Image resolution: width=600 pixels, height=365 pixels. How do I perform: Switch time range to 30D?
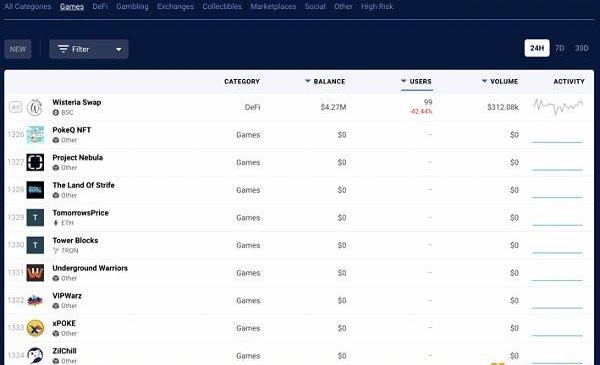[x=581, y=48]
